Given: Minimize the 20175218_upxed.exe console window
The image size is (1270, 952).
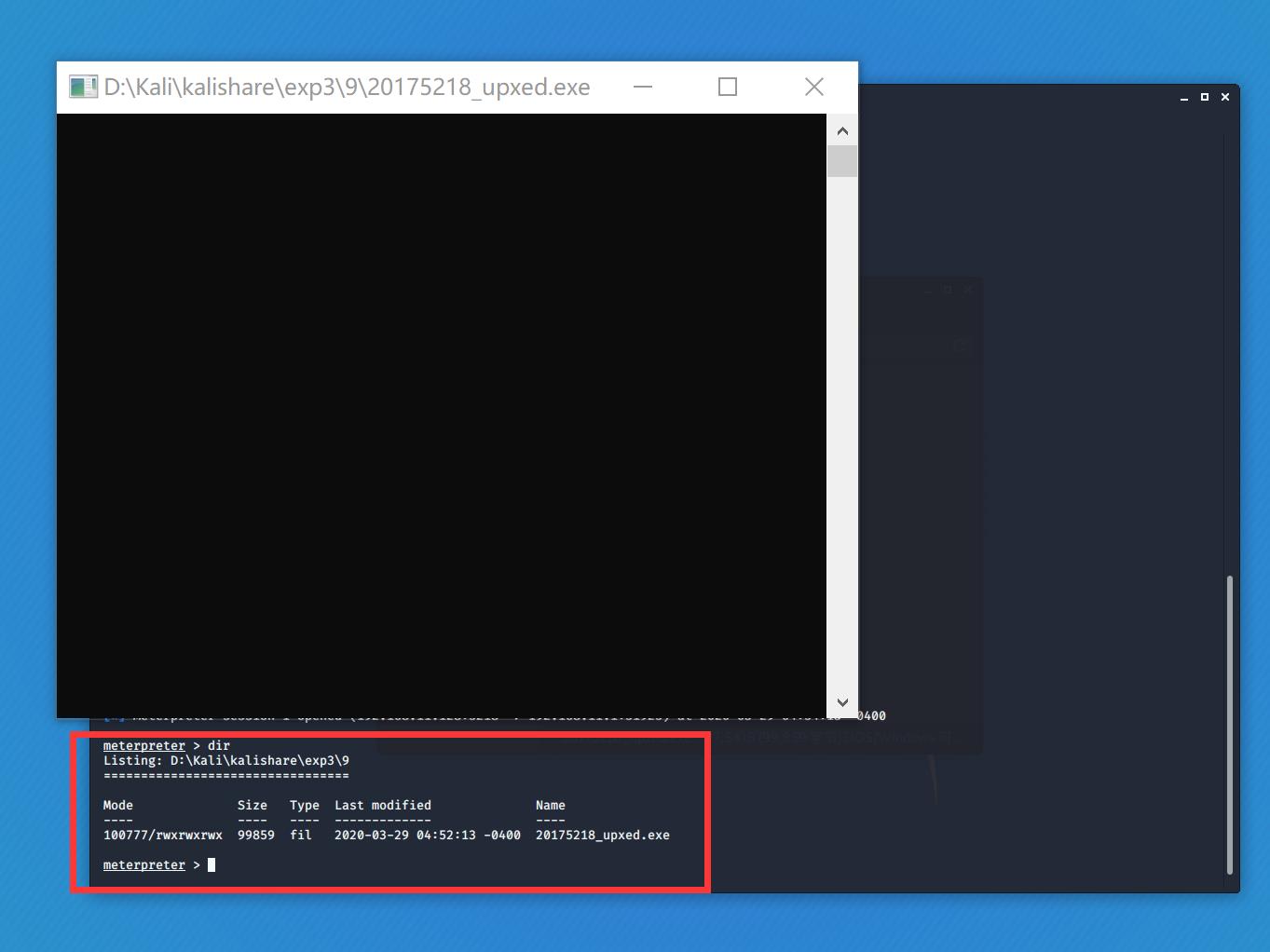Looking at the screenshot, I should [643, 87].
